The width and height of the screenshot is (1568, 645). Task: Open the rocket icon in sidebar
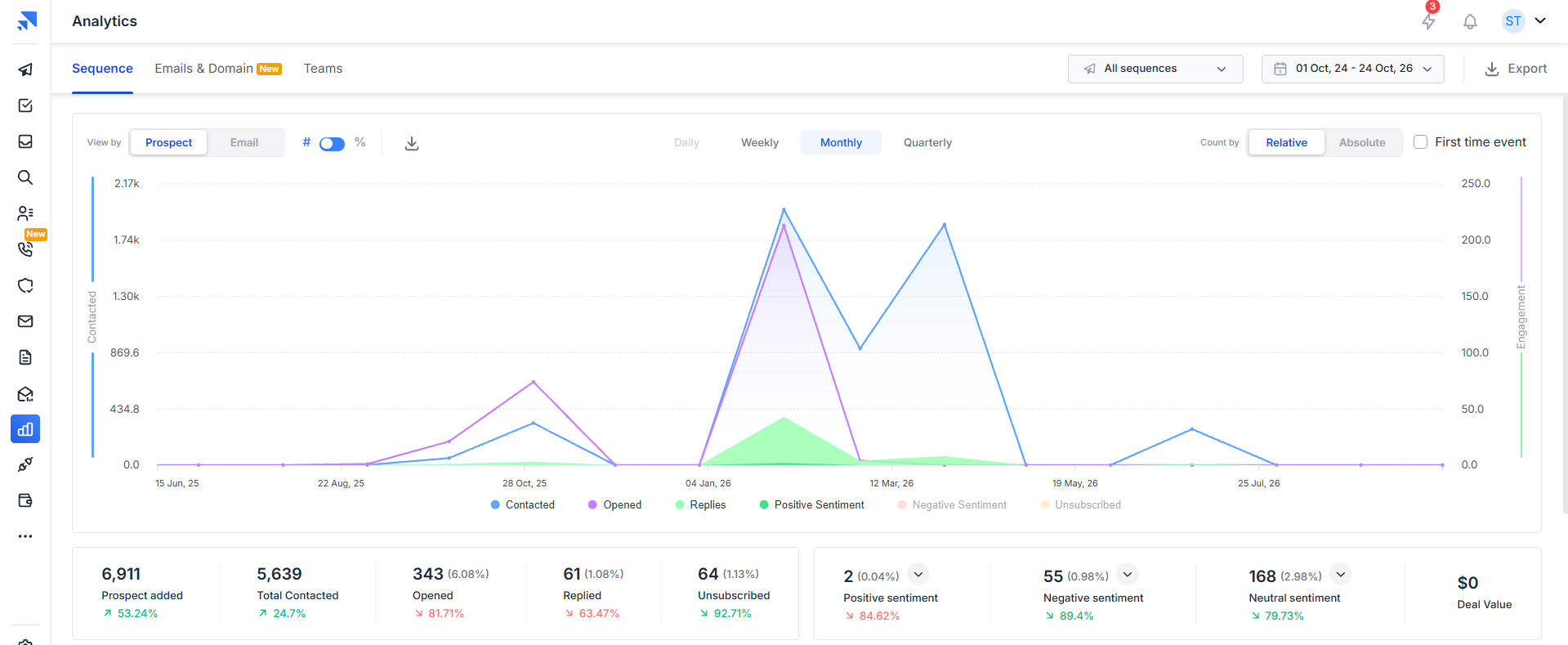click(x=25, y=464)
